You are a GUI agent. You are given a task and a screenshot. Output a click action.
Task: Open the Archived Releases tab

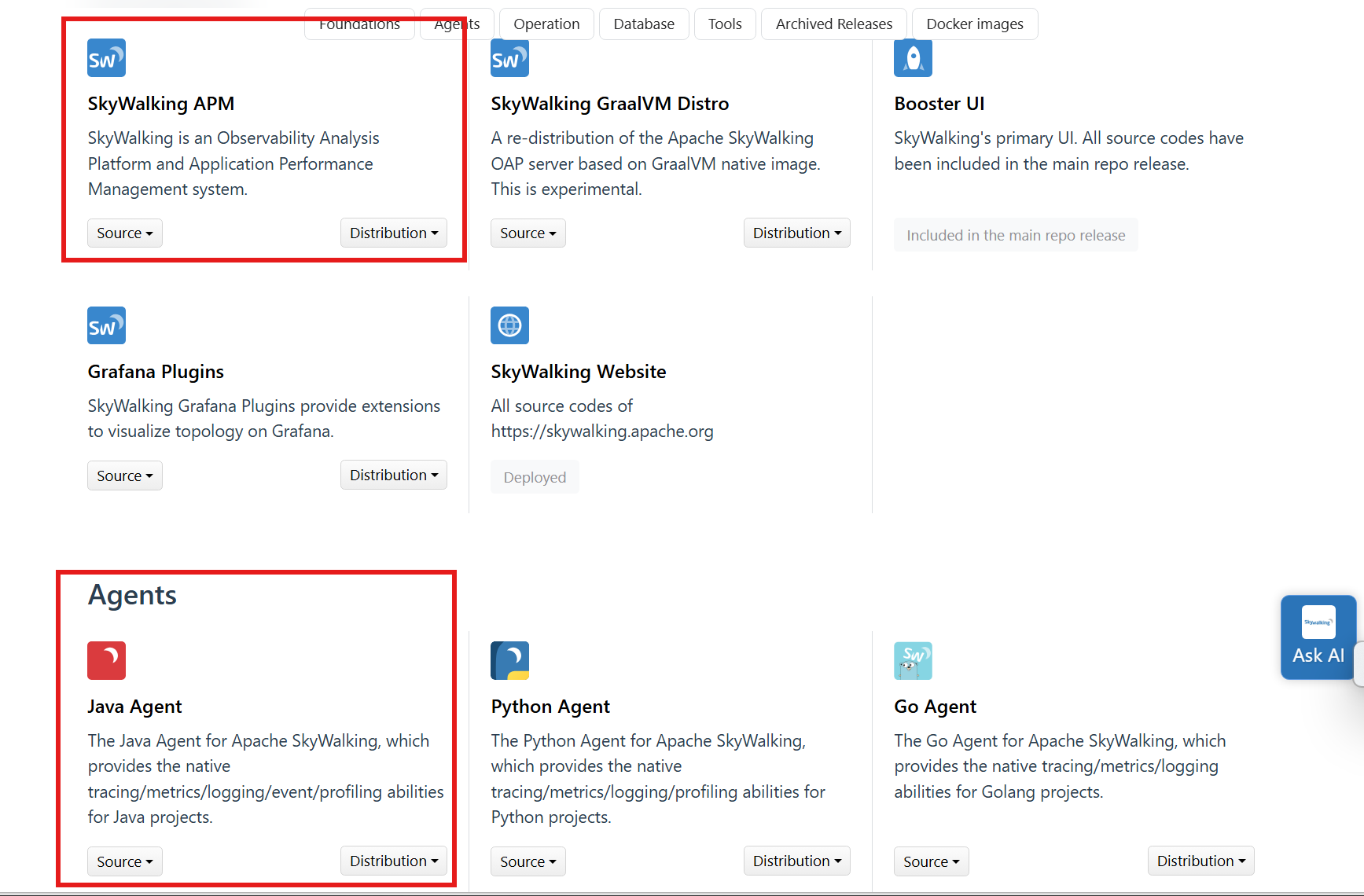click(834, 24)
